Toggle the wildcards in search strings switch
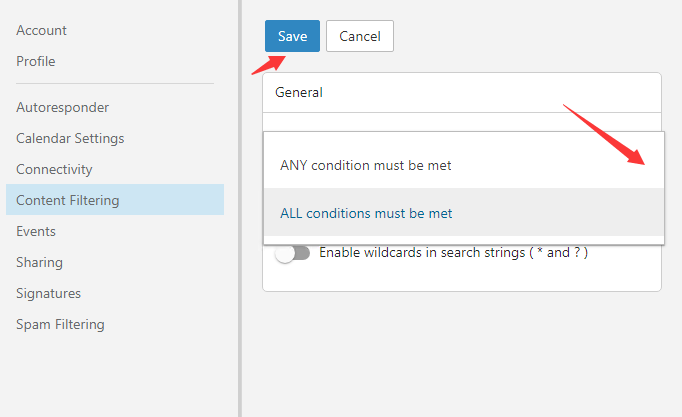This screenshot has width=682, height=417. (293, 254)
